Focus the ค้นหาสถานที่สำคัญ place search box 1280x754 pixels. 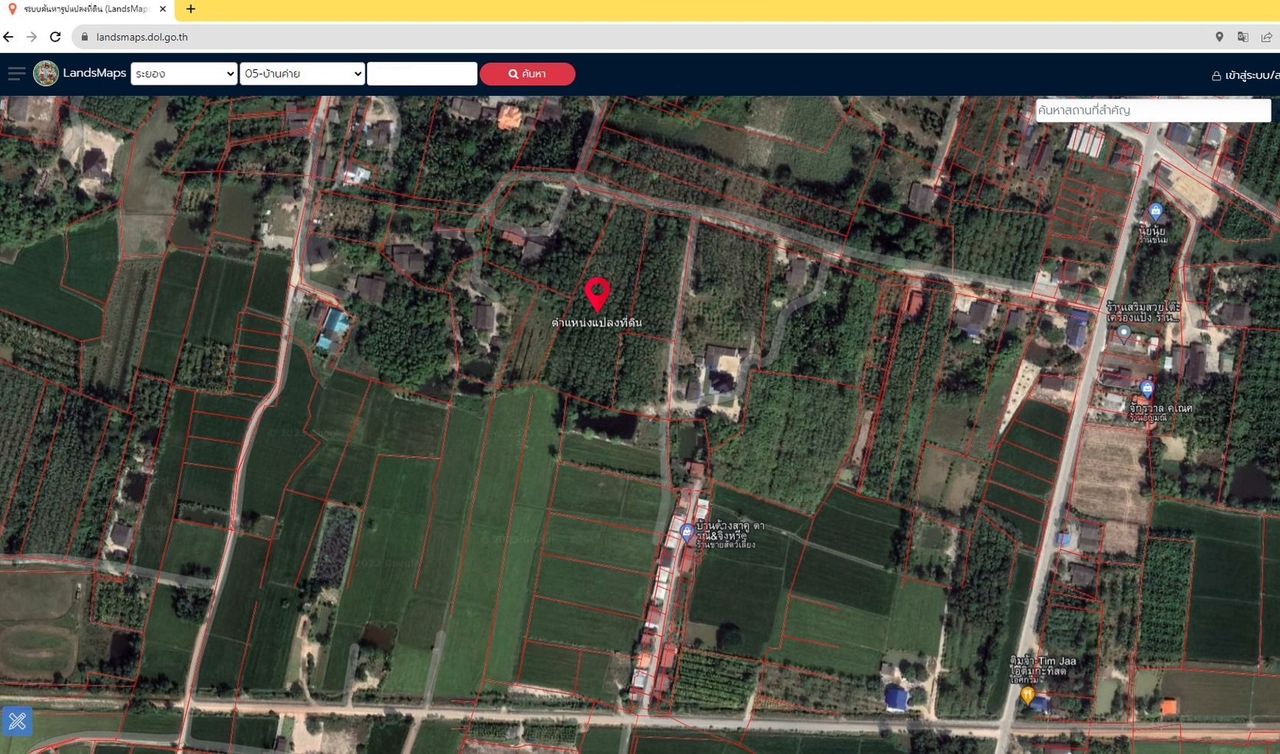pyautogui.click(x=1152, y=110)
